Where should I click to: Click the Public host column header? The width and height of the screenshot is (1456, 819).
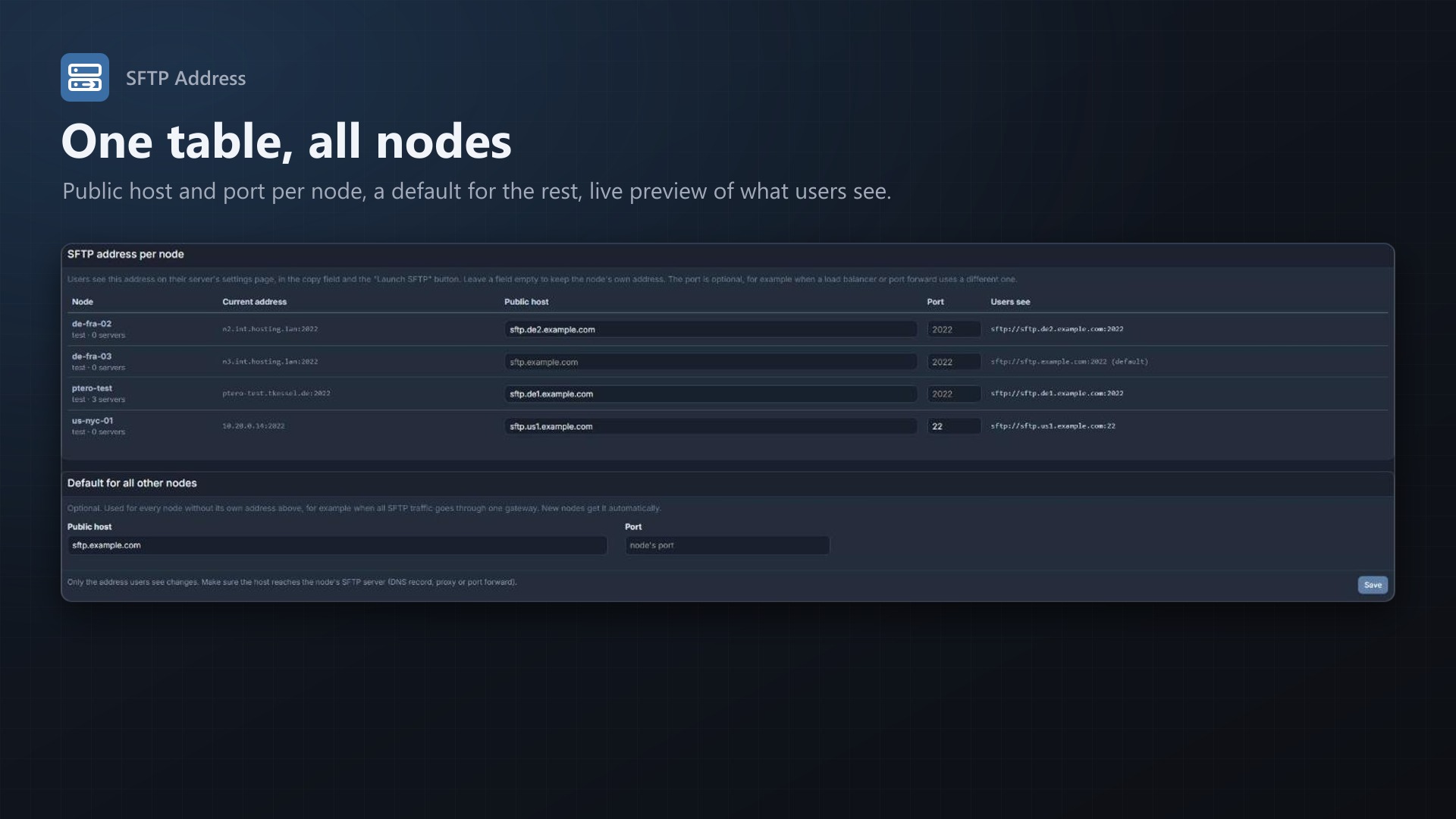click(x=526, y=302)
